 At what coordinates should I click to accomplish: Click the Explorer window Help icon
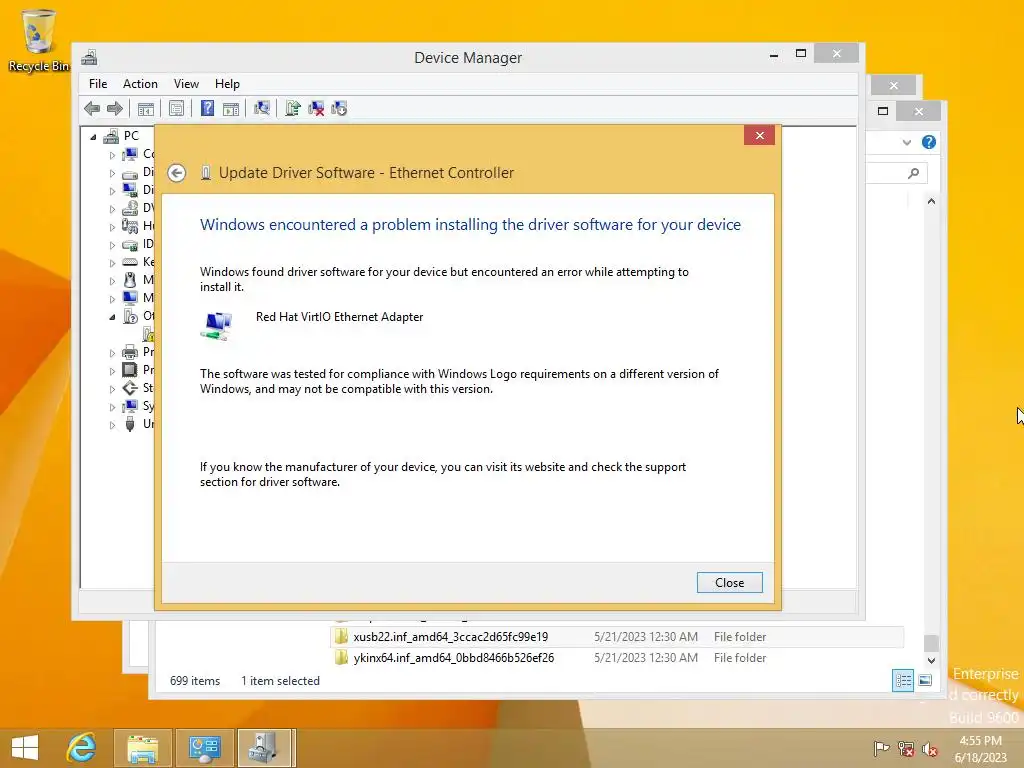[929, 142]
